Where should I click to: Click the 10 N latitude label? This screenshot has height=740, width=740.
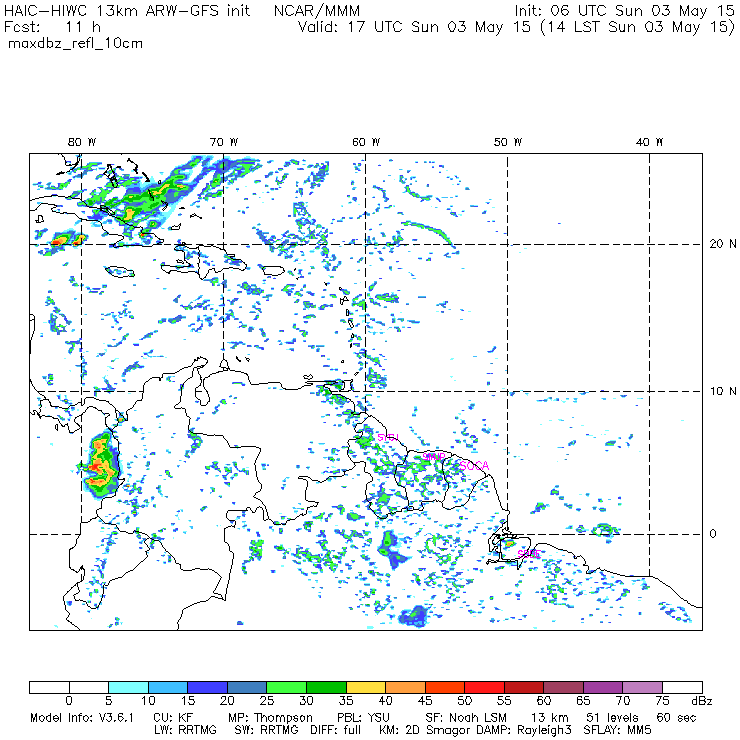(723, 391)
